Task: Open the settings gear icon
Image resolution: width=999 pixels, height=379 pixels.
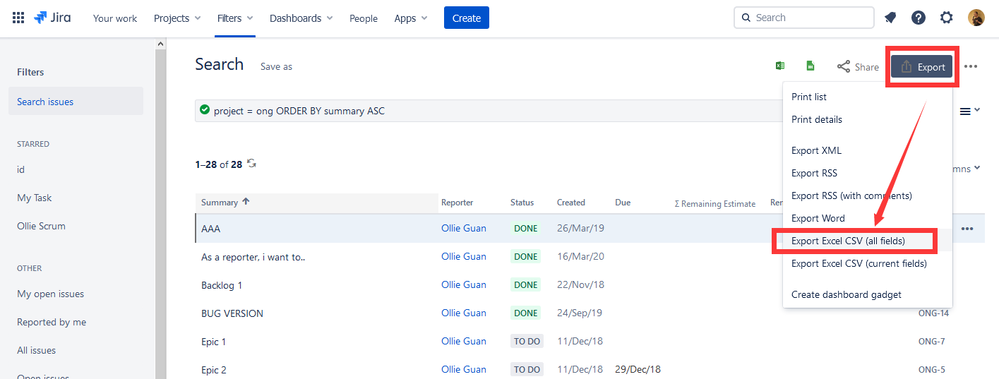Action: click(x=947, y=18)
